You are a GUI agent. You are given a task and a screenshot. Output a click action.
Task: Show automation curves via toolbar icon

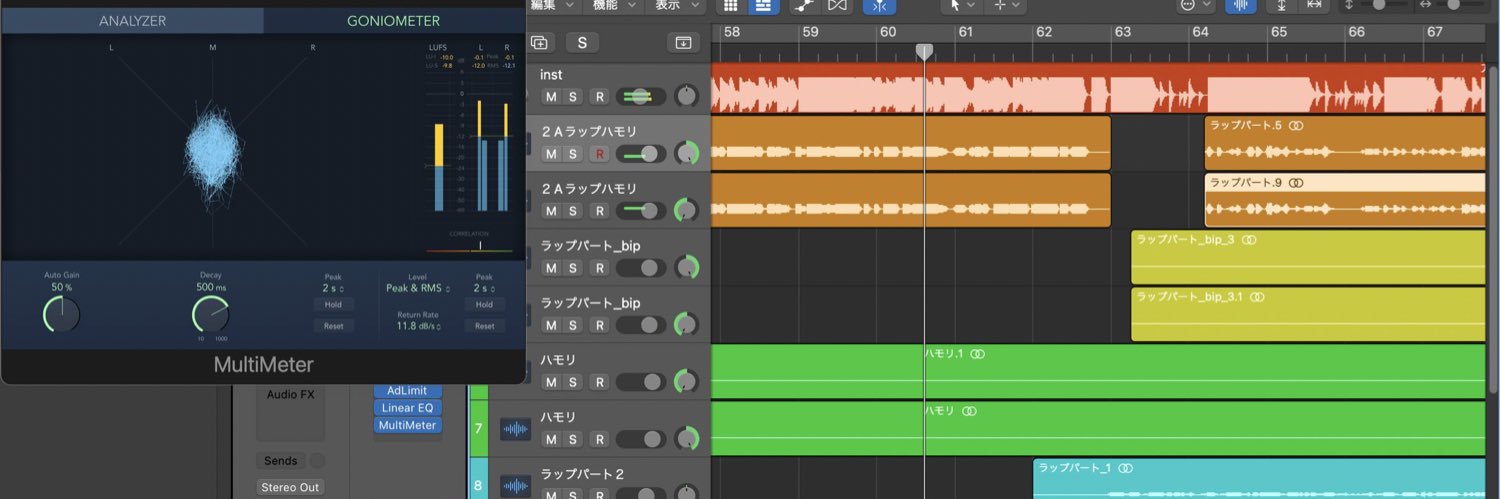pos(804,6)
